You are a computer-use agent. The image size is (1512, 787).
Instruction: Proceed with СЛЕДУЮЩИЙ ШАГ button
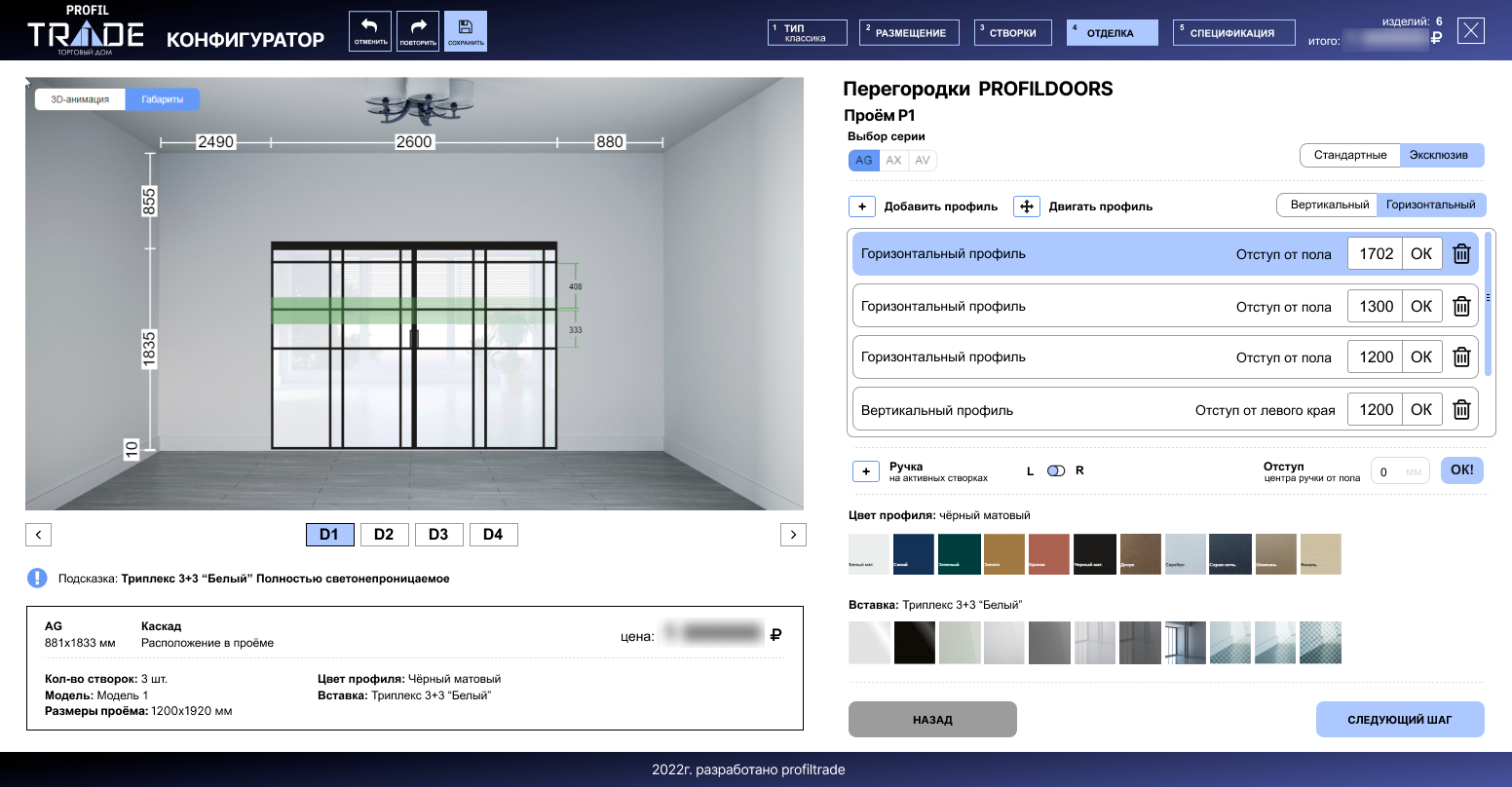pos(1399,720)
